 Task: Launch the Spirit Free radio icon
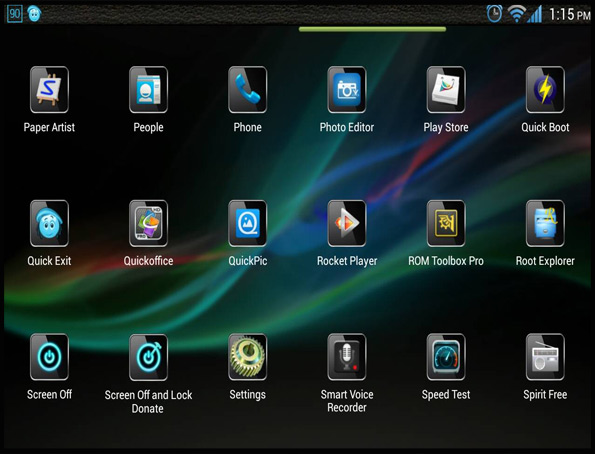(x=545, y=357)
